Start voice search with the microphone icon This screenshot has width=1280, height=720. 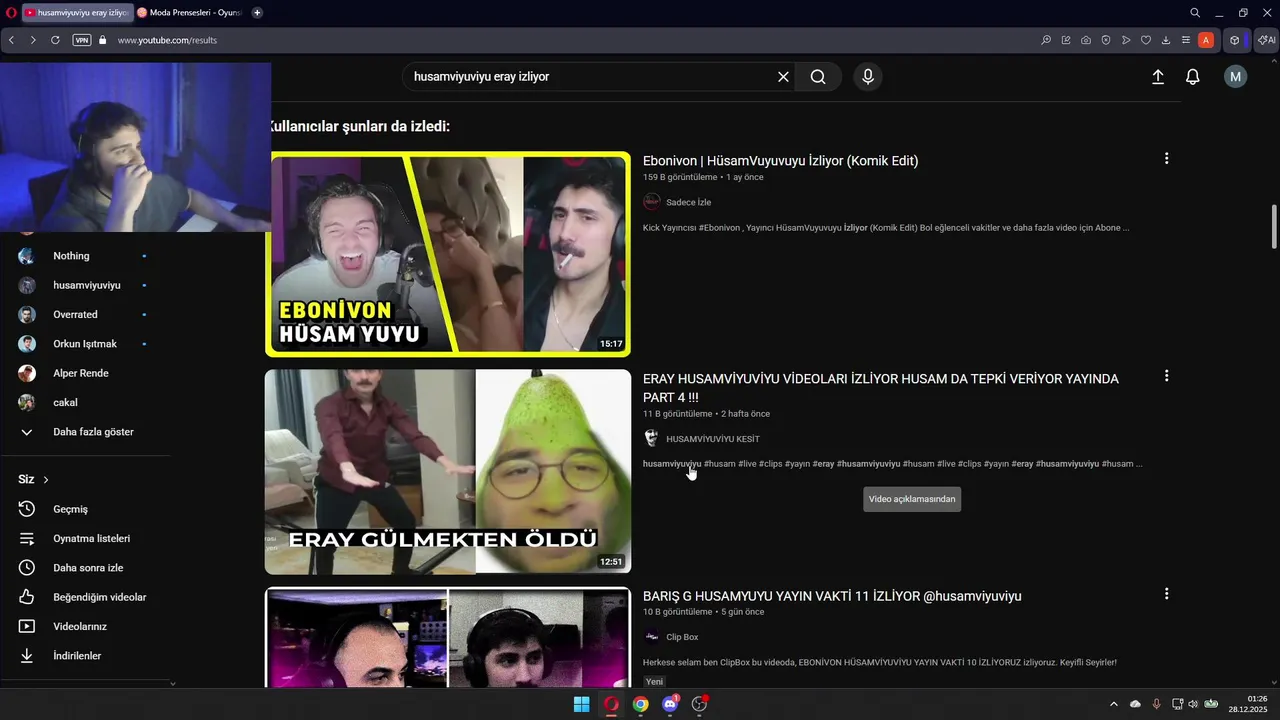868,77
